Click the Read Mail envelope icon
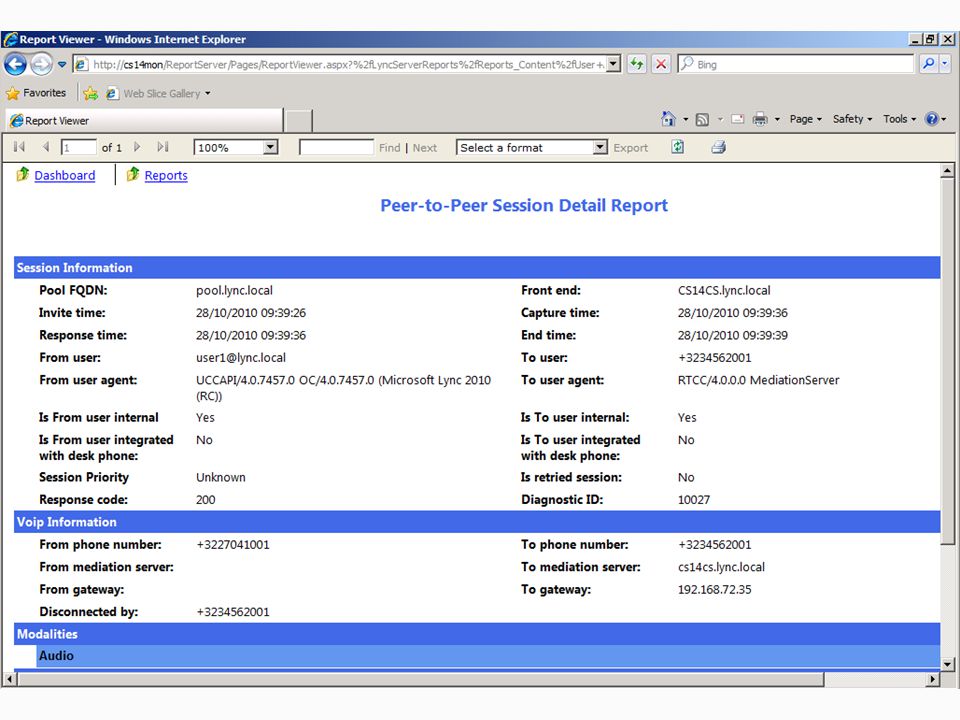Screen dimensions: 960x720 pos(738,119)
